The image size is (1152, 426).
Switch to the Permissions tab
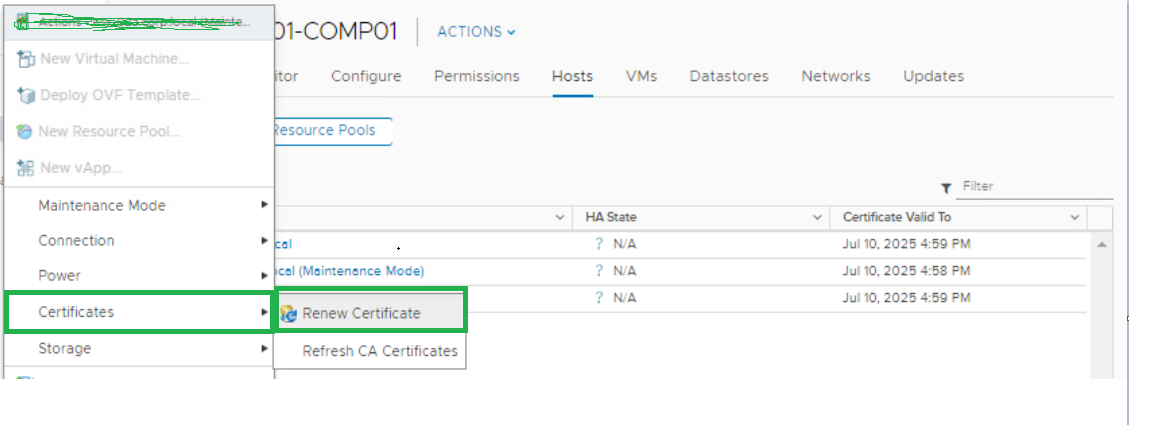pyautogui.click(x=477, y=76)
